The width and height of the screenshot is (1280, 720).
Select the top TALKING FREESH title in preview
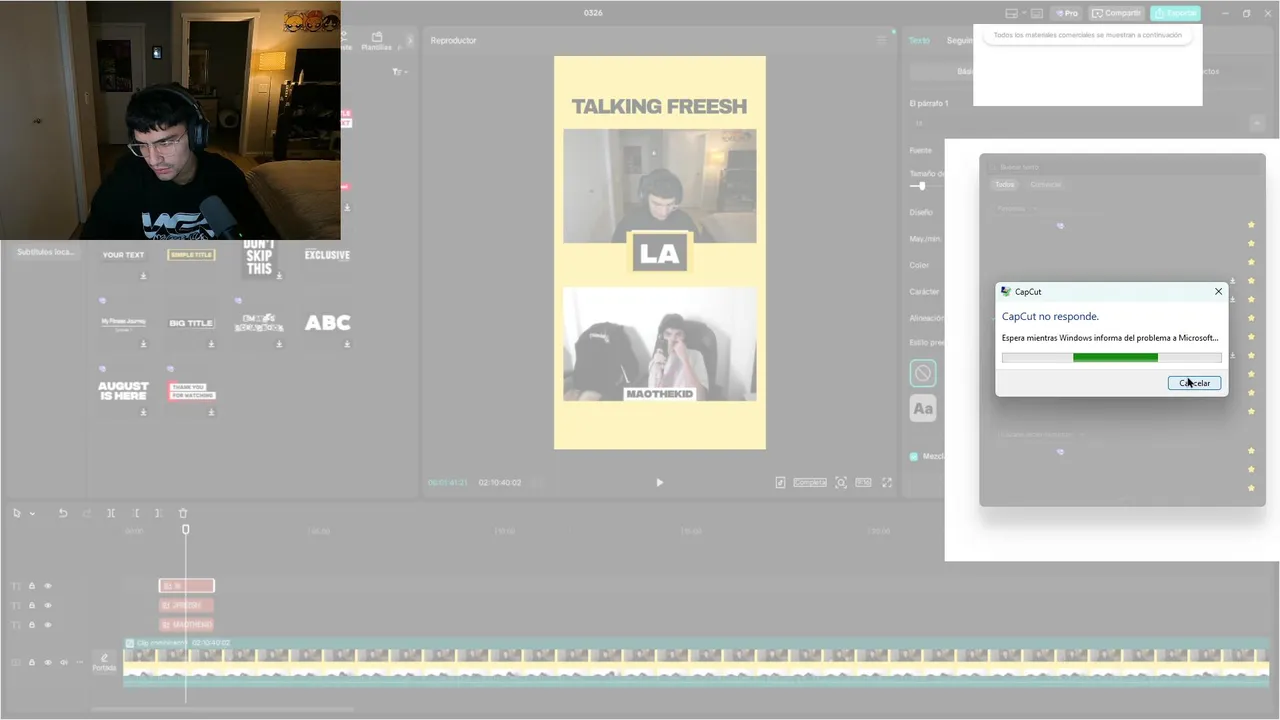659,106
